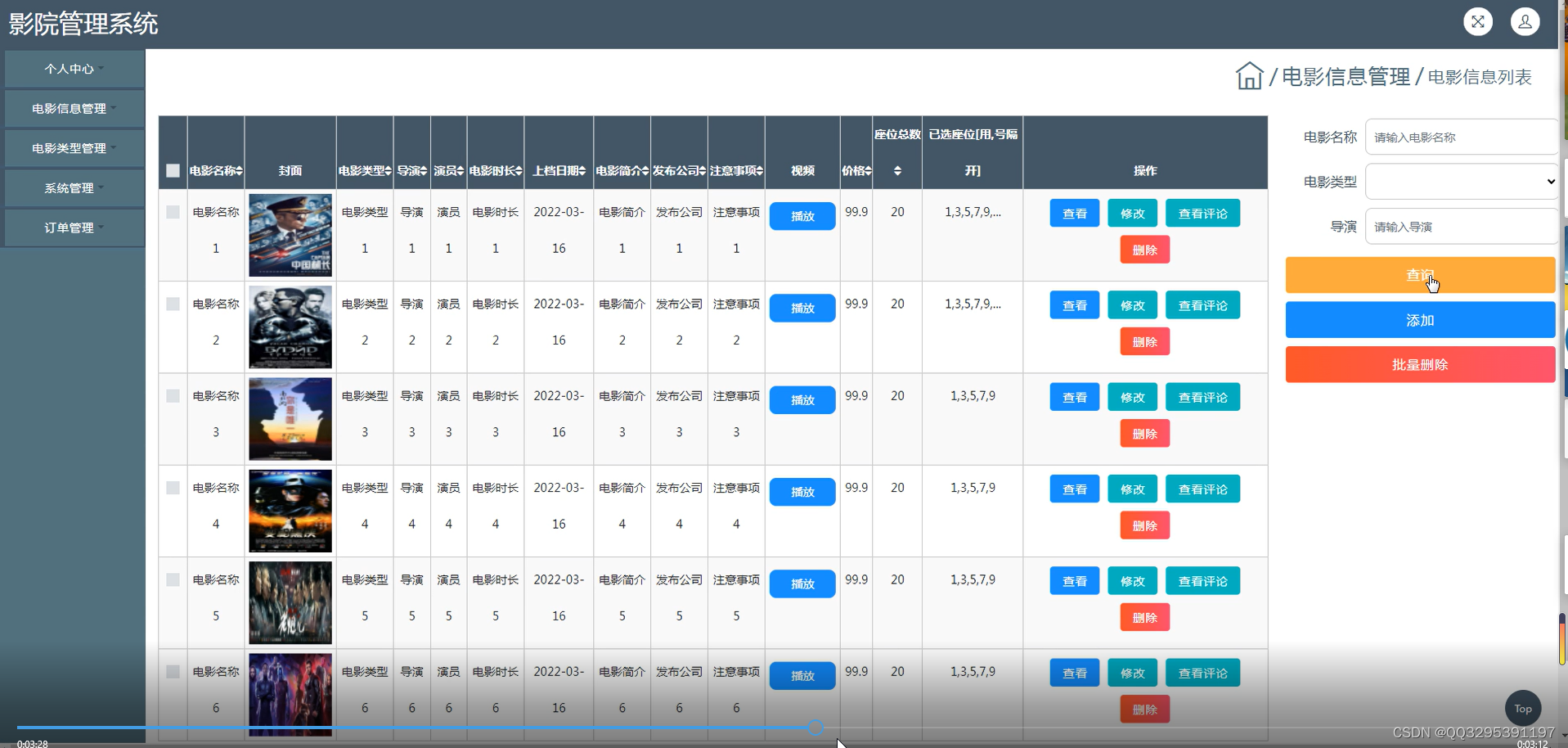
Task: Check the row checkbox for 电影名称 5
Action: tap(173, 579)
